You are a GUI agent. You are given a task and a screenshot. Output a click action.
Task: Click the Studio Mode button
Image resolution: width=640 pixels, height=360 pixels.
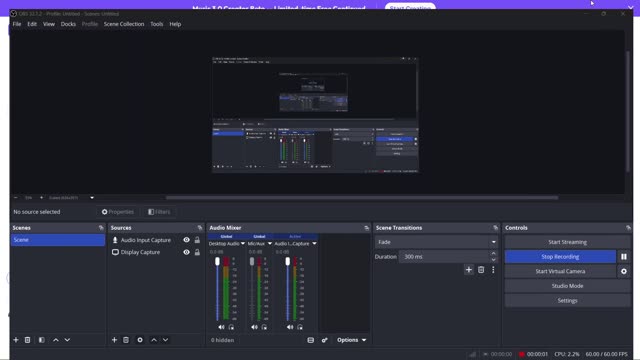(x=567, y=286)
